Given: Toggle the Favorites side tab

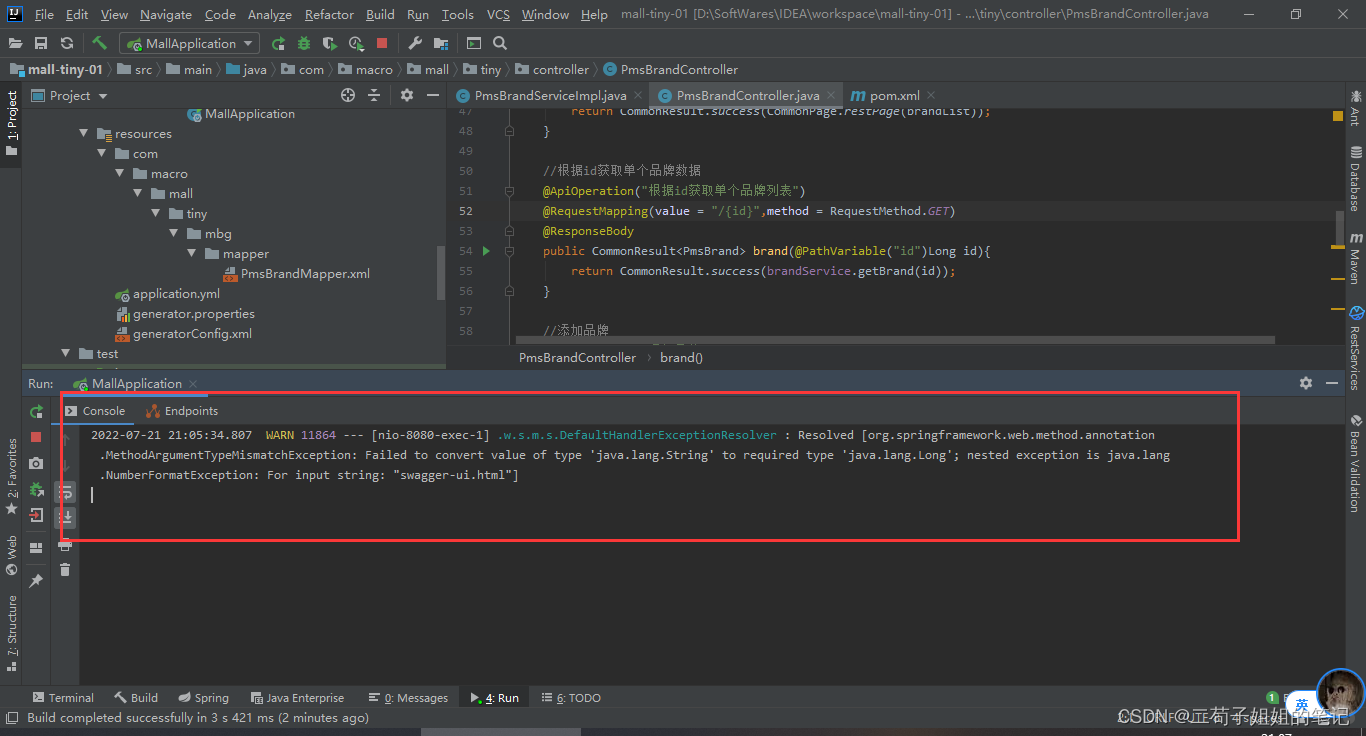Looking at the screenshot, I should coord(12,476).
